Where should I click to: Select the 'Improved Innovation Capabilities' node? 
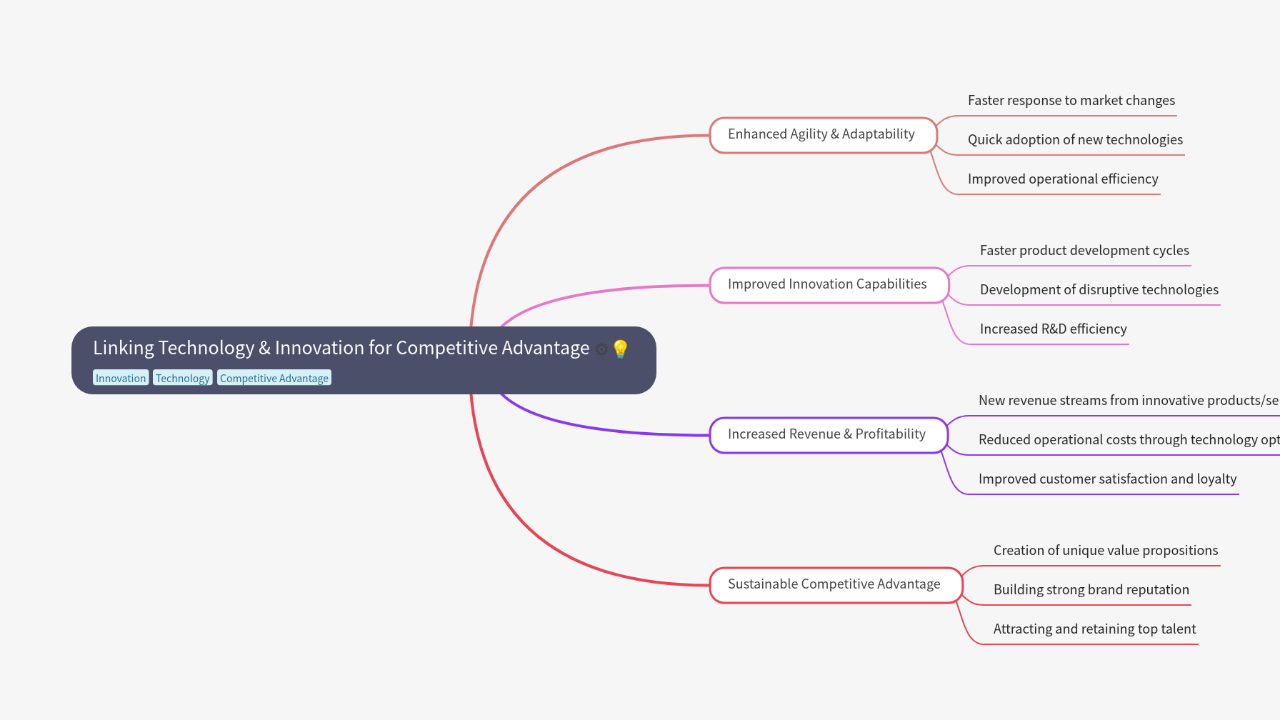(x=829, y=284)
